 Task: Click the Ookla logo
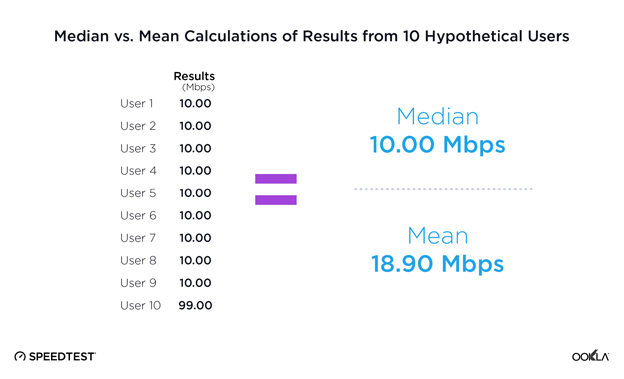(590, 356)
